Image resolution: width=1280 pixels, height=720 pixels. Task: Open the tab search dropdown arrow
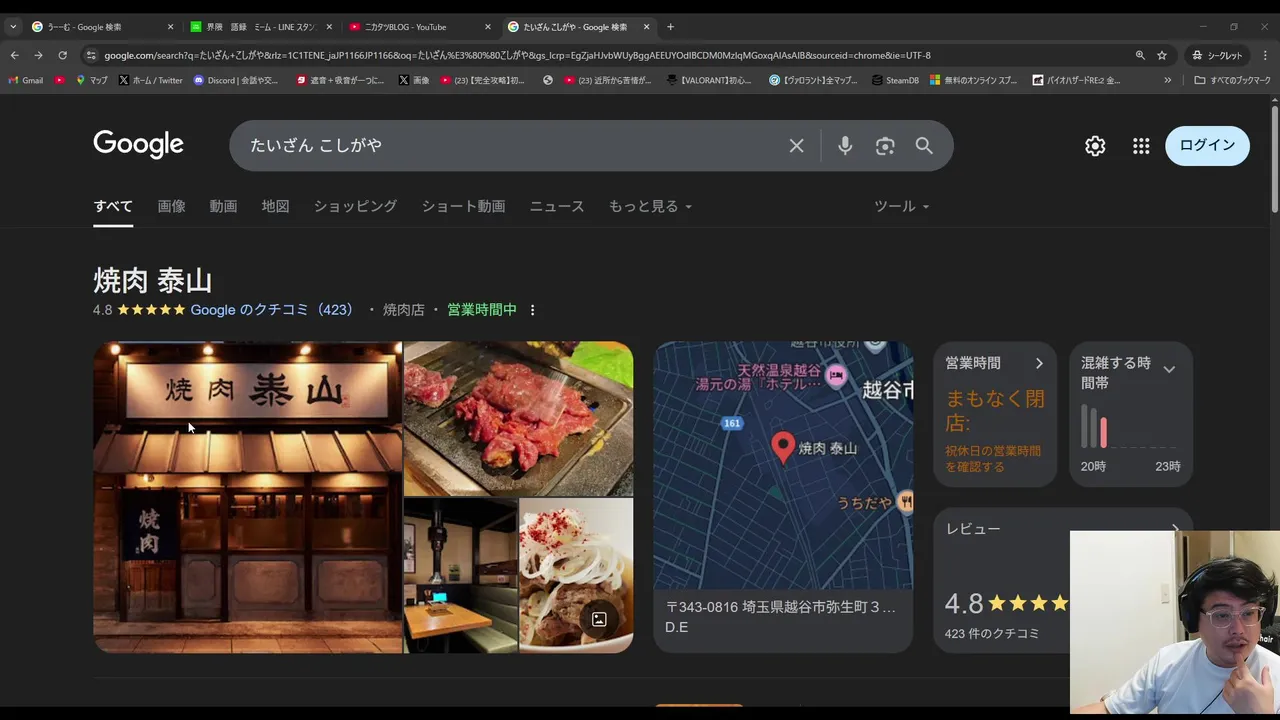pyautogui.click(x=13, y=27)
